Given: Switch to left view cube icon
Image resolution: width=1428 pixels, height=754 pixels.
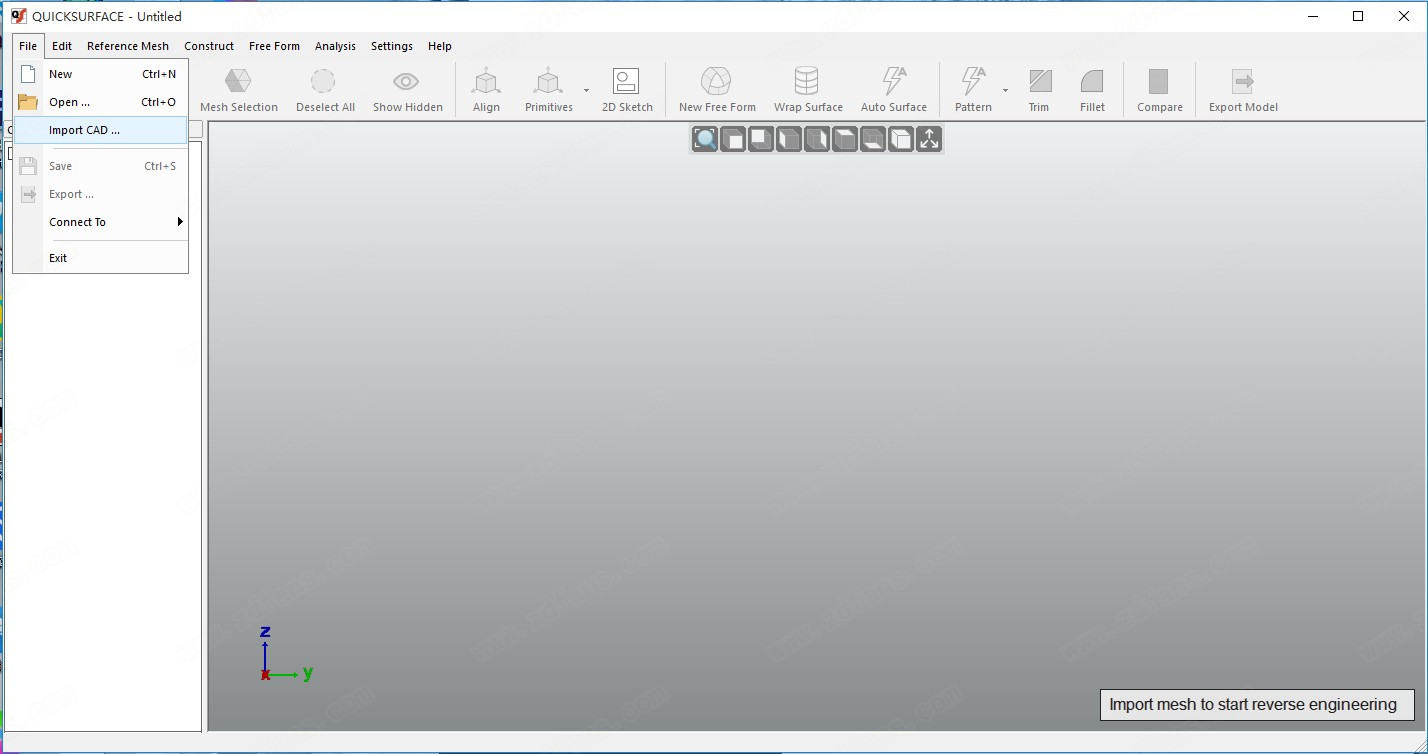Looking at the screenshot, I should pos(789,139).
